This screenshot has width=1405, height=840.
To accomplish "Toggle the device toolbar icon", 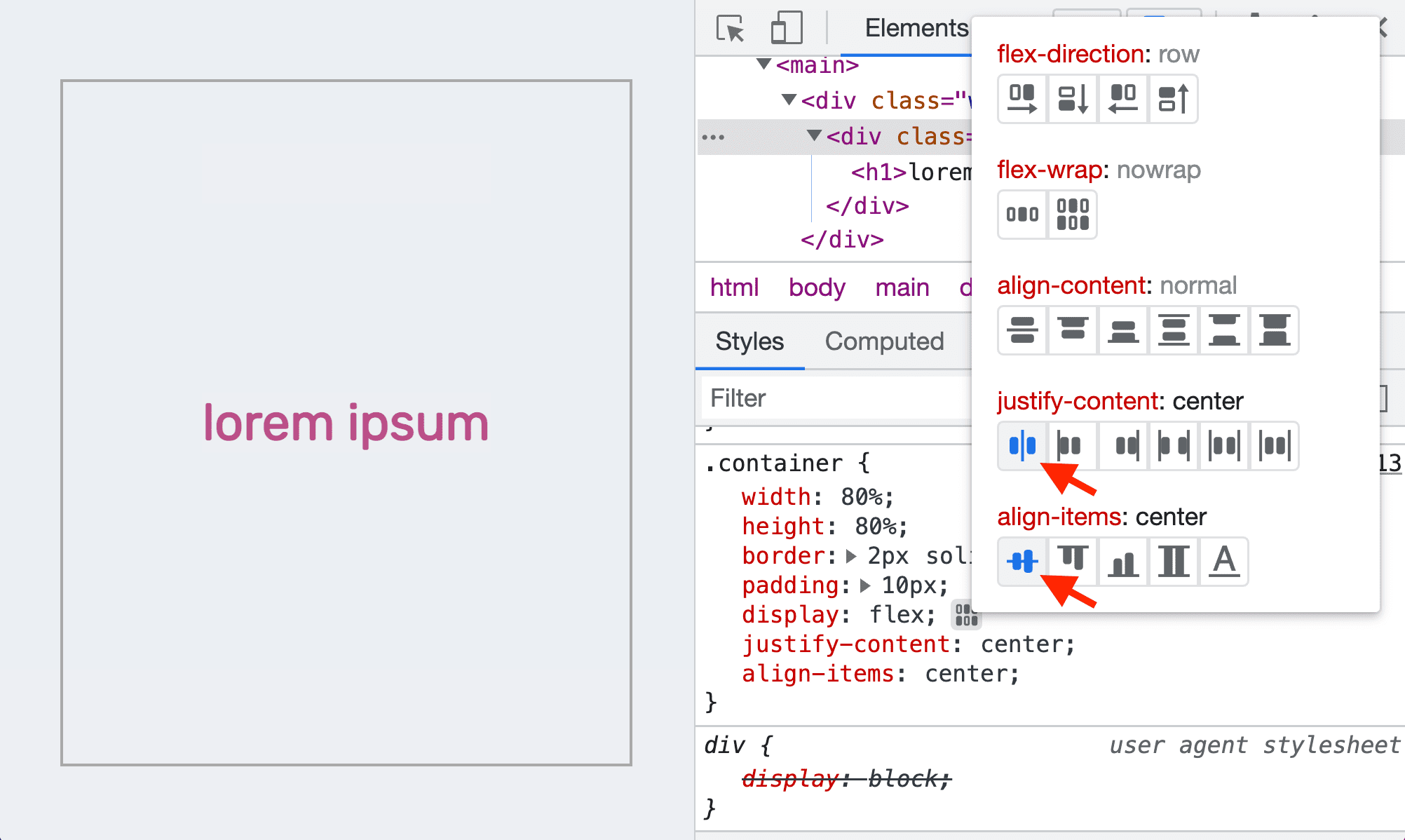I will (x=783, y=27).
